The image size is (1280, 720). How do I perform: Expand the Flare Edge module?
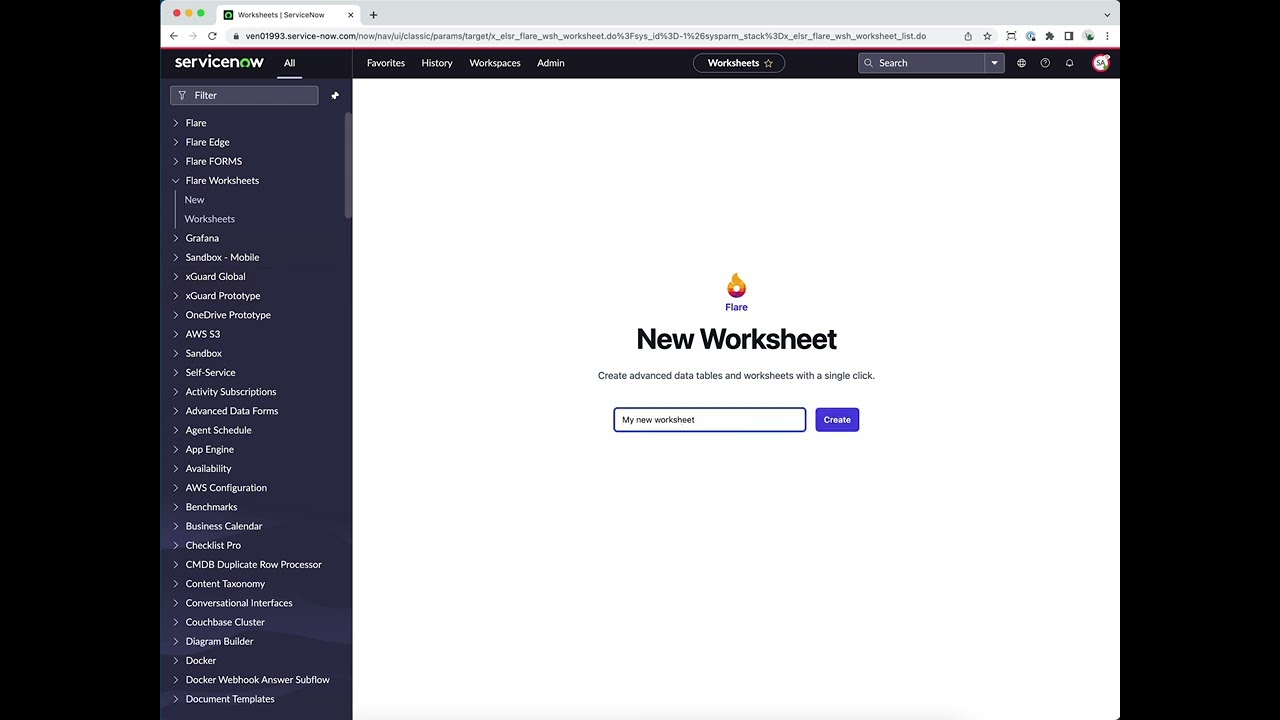click(176, 142)
